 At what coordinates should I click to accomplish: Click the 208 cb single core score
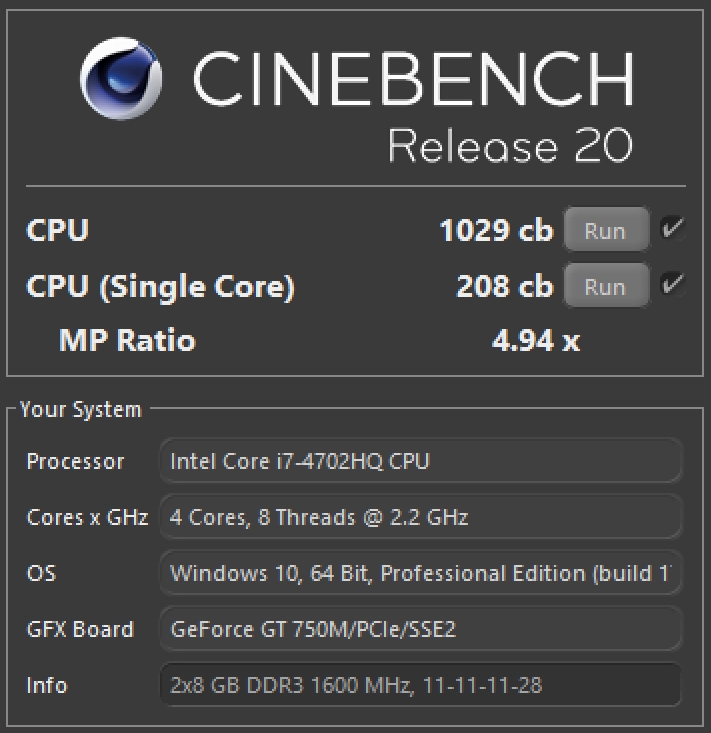tap(504, 287)
